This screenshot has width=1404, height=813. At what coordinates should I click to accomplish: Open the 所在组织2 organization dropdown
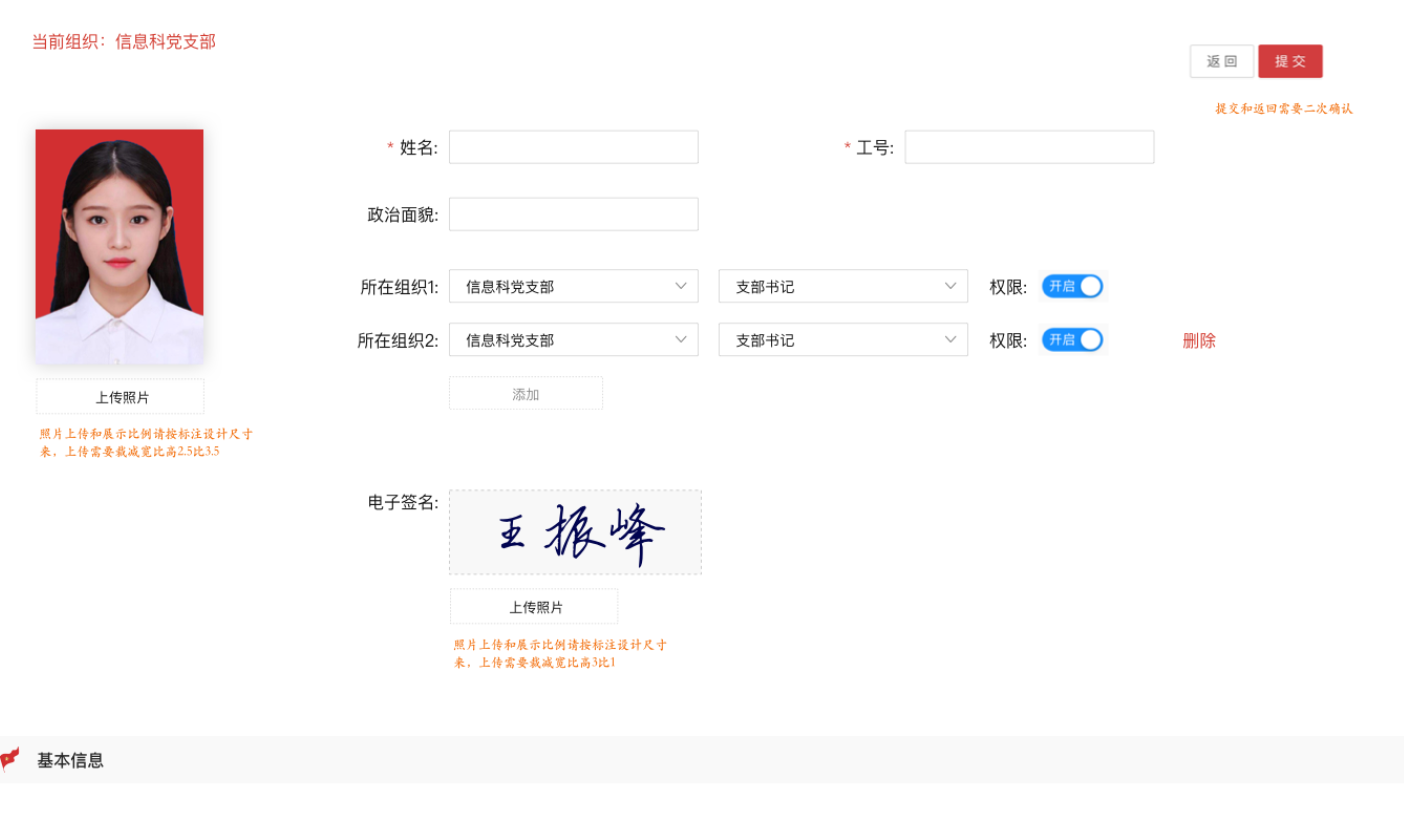tap(573, 340)
